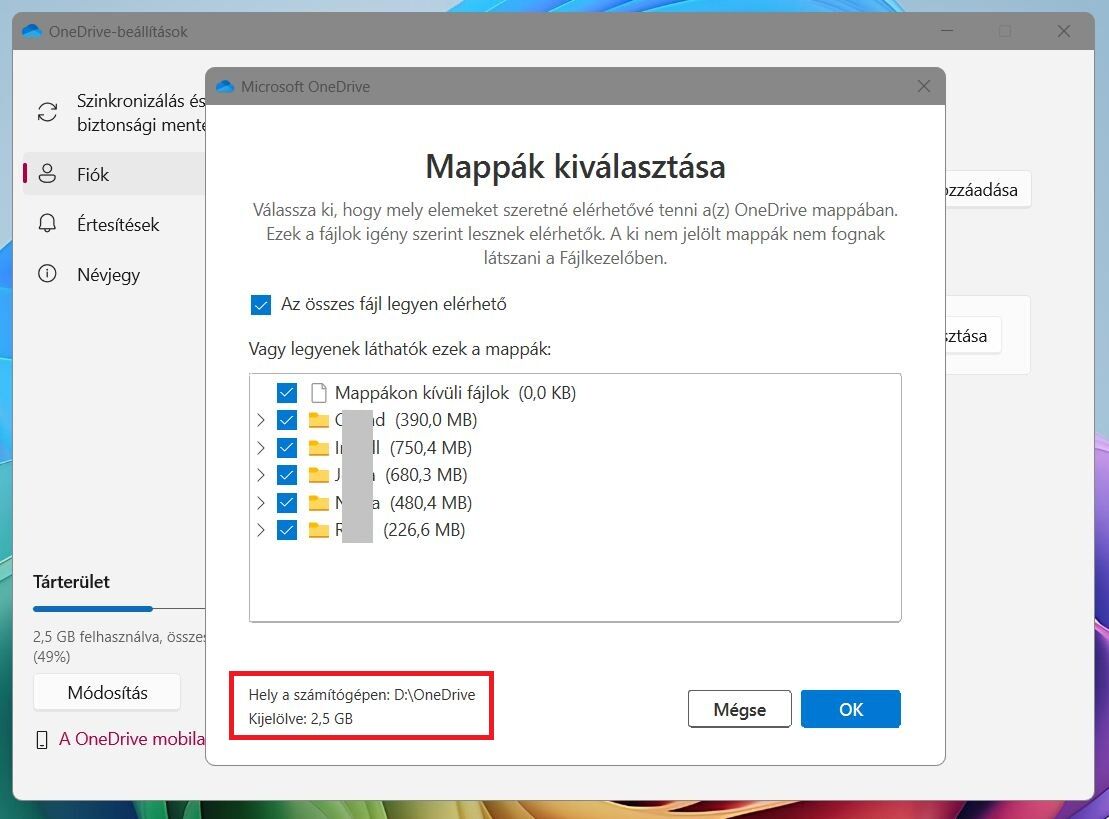Expand the 390,0 MB folder
The image size is (1109, 819).
pos(260,420)
